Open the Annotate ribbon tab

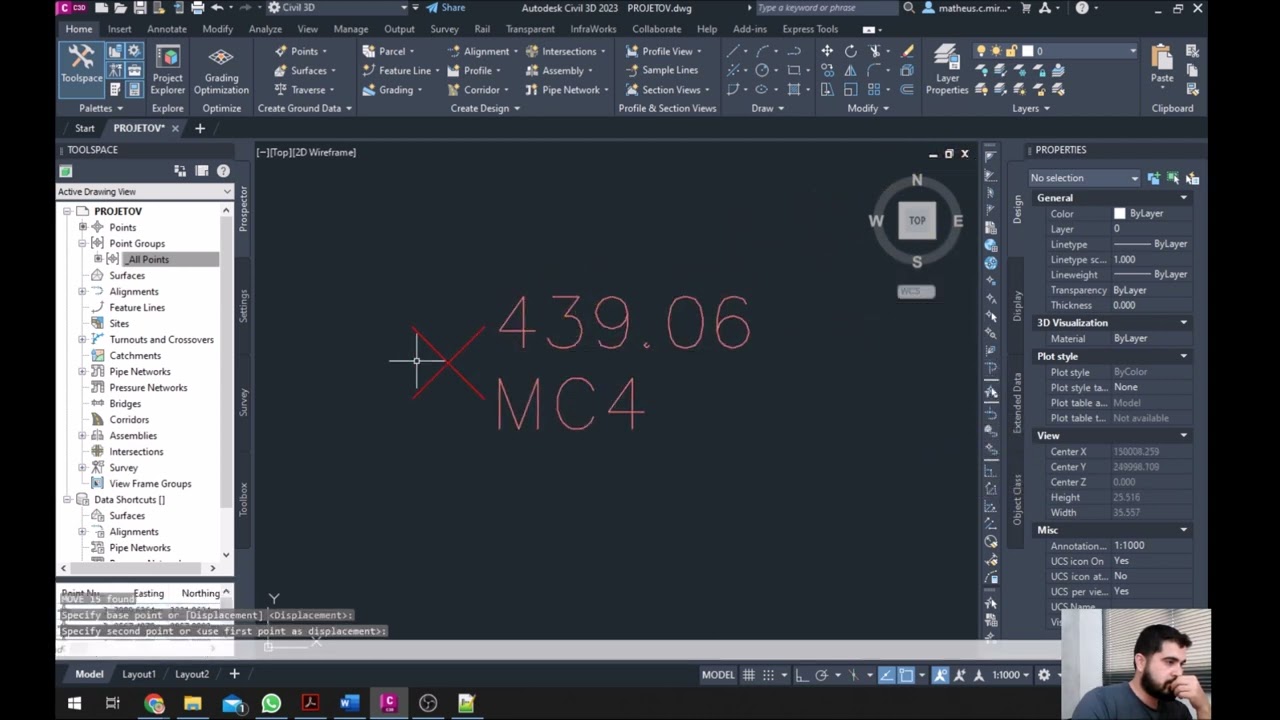(167, 29)
